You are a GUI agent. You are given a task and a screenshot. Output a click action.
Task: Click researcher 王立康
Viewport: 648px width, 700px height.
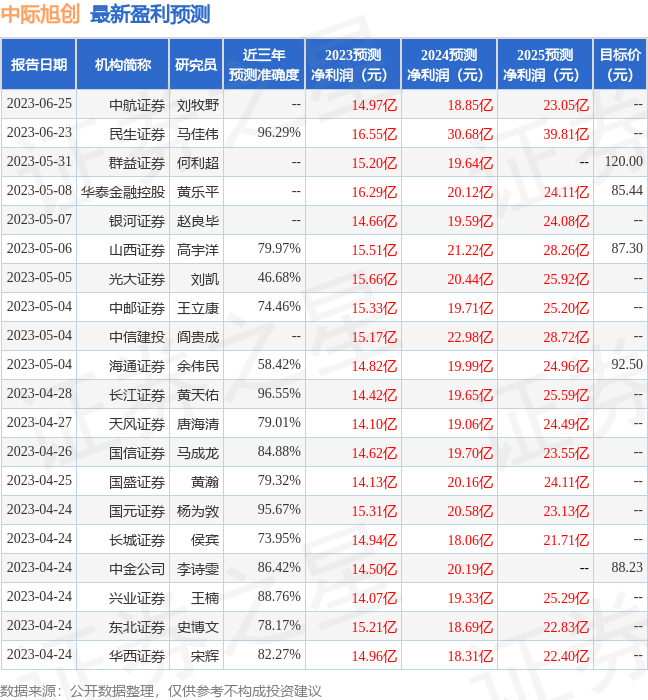tap(198, 308)
